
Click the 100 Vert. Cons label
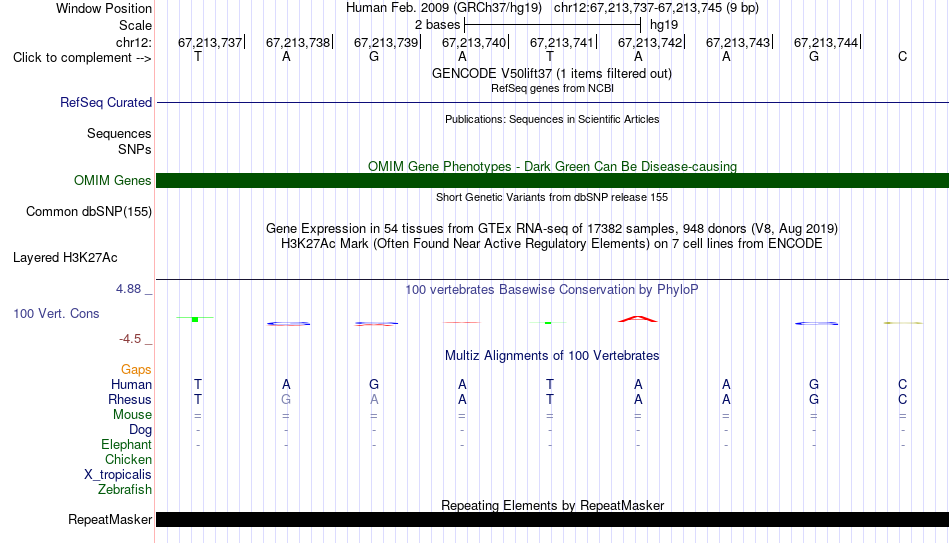pyautogui.click(x=56, y=313)
